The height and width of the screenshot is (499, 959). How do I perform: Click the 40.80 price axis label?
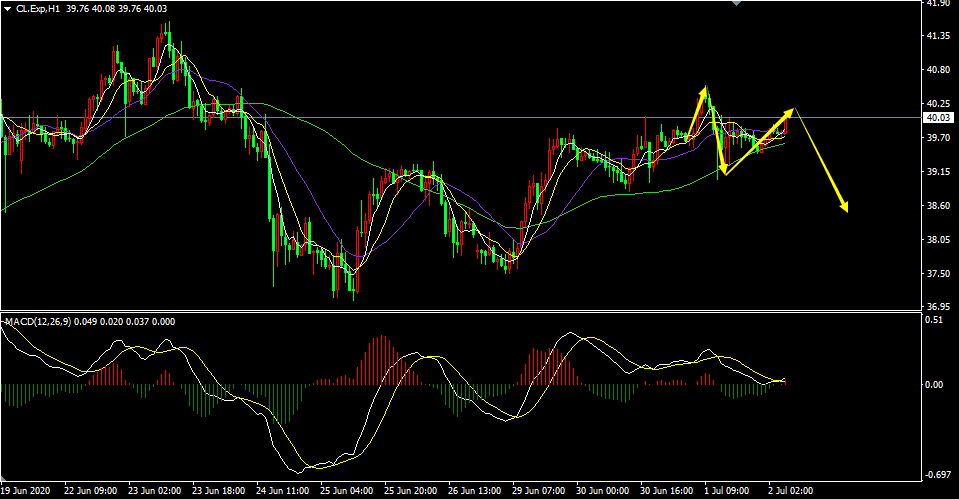click(x=938, y=70)
